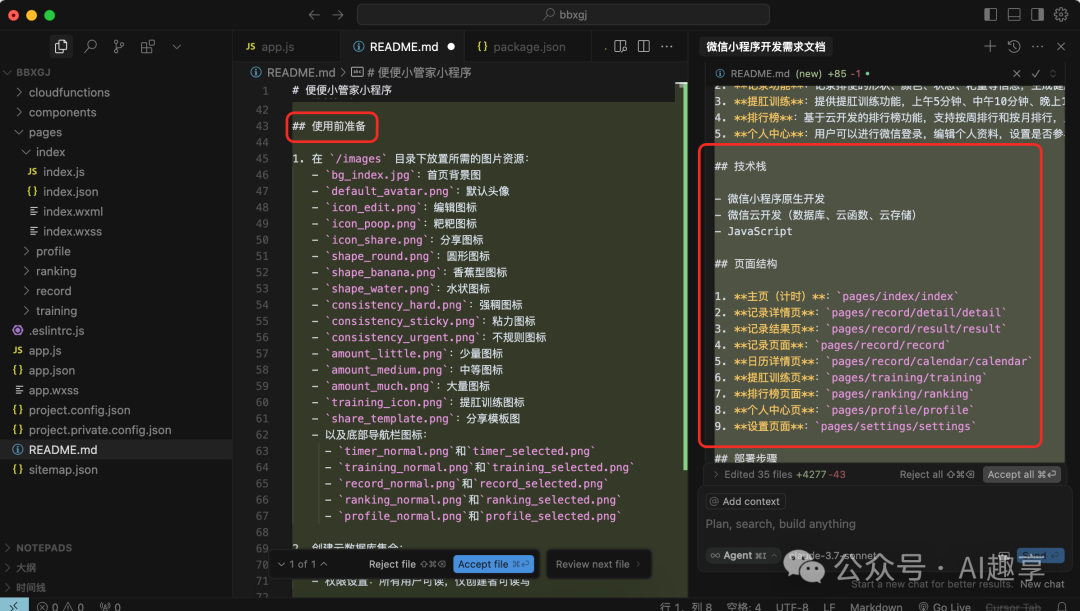This screenshot has width=1080, height=611.
Task: Click the bbxgj command search box
Action: click(563, 14)
